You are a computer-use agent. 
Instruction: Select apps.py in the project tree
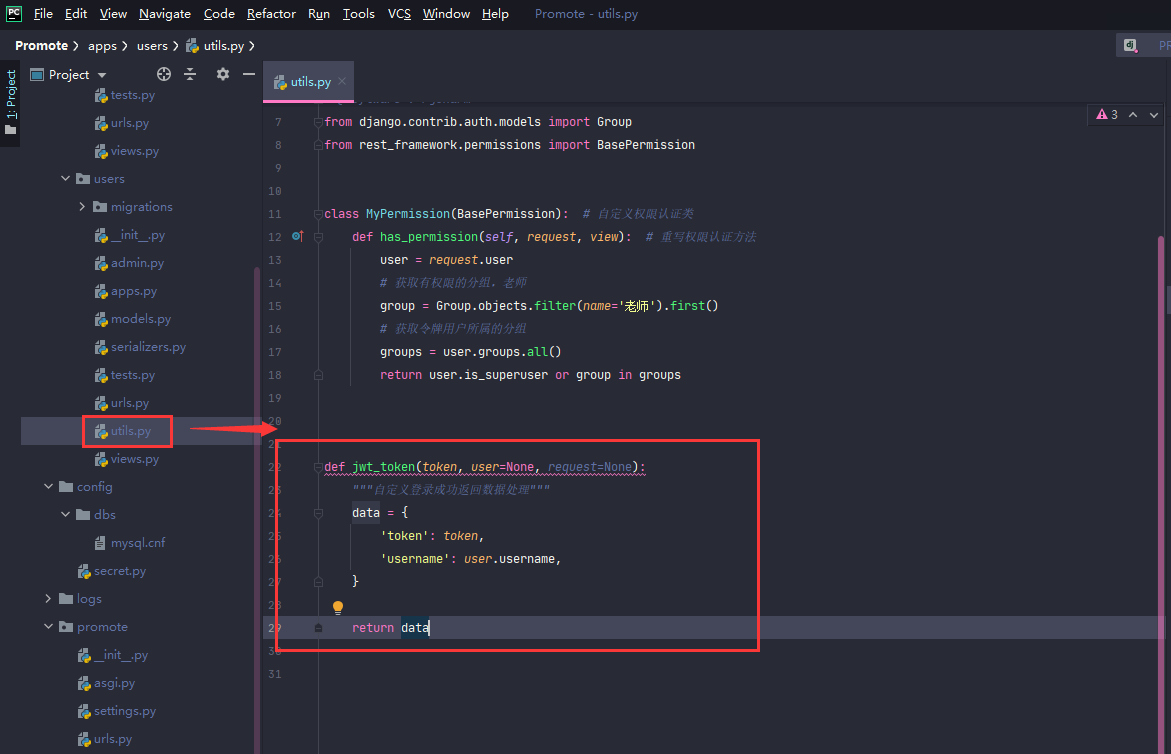[134, 291]
